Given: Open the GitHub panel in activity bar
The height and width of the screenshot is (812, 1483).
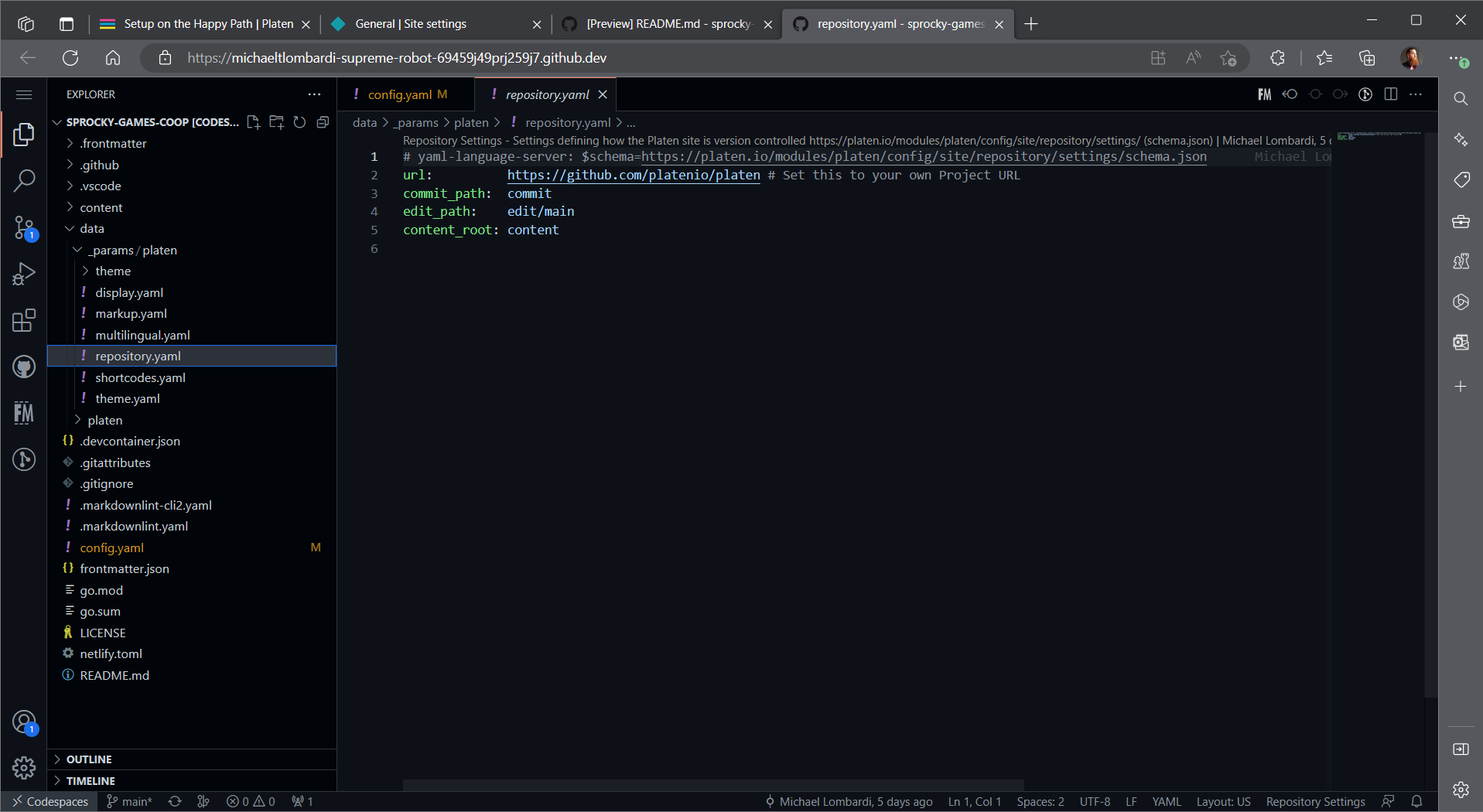Looking at the screenshot, I should 24,367.
